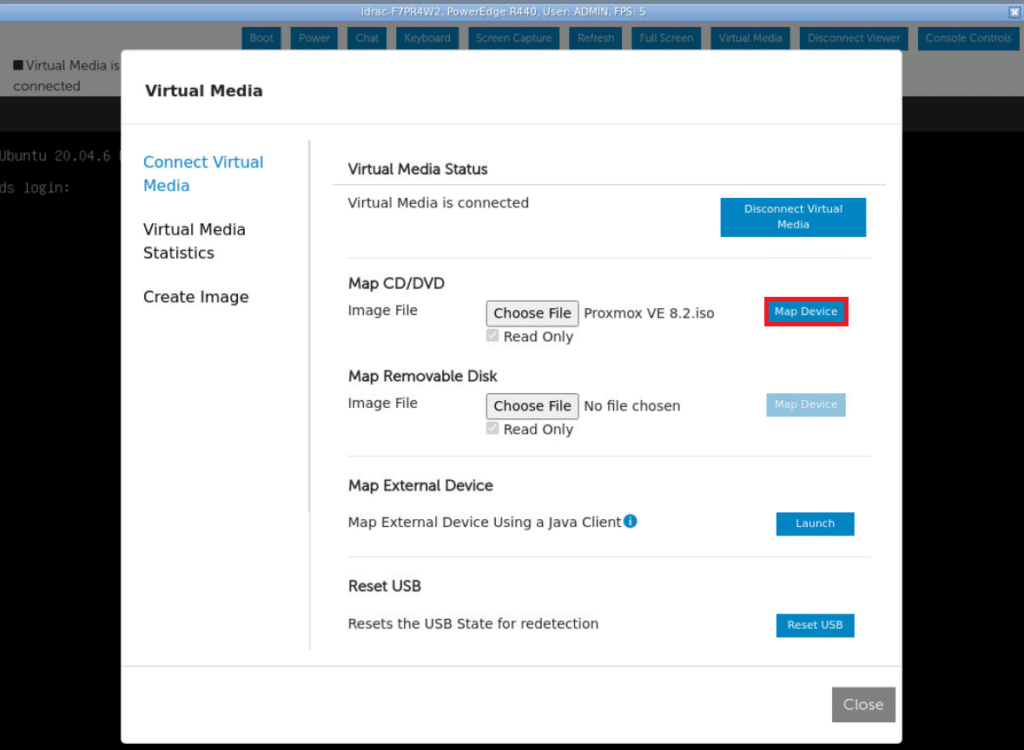The height and width of the screenshot is (750, 1024).
Task: Click the Power control in the toolbar
Action: (x=313, y=37)
